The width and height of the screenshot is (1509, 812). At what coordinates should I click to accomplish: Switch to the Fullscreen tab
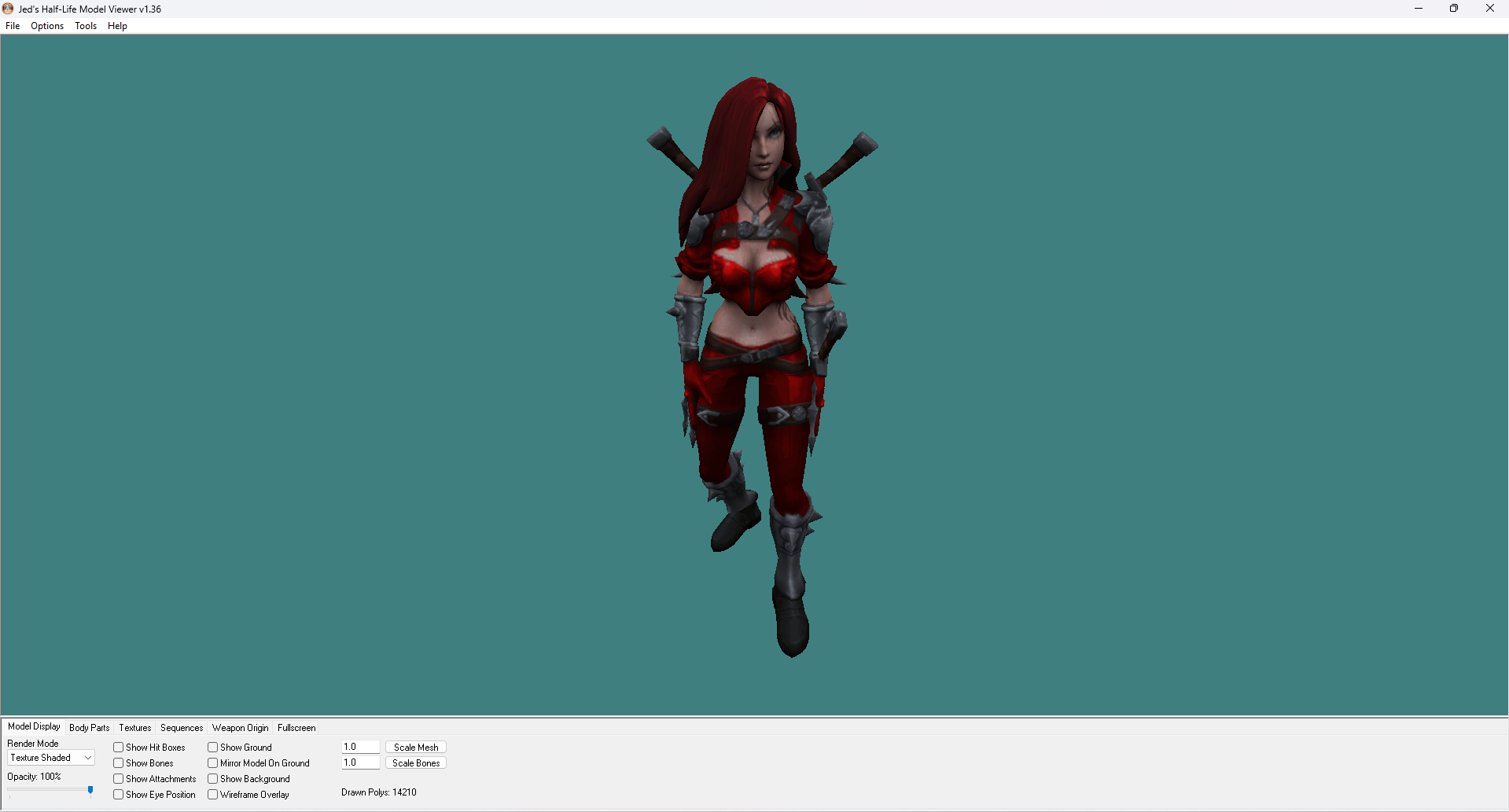click(296, 728)
